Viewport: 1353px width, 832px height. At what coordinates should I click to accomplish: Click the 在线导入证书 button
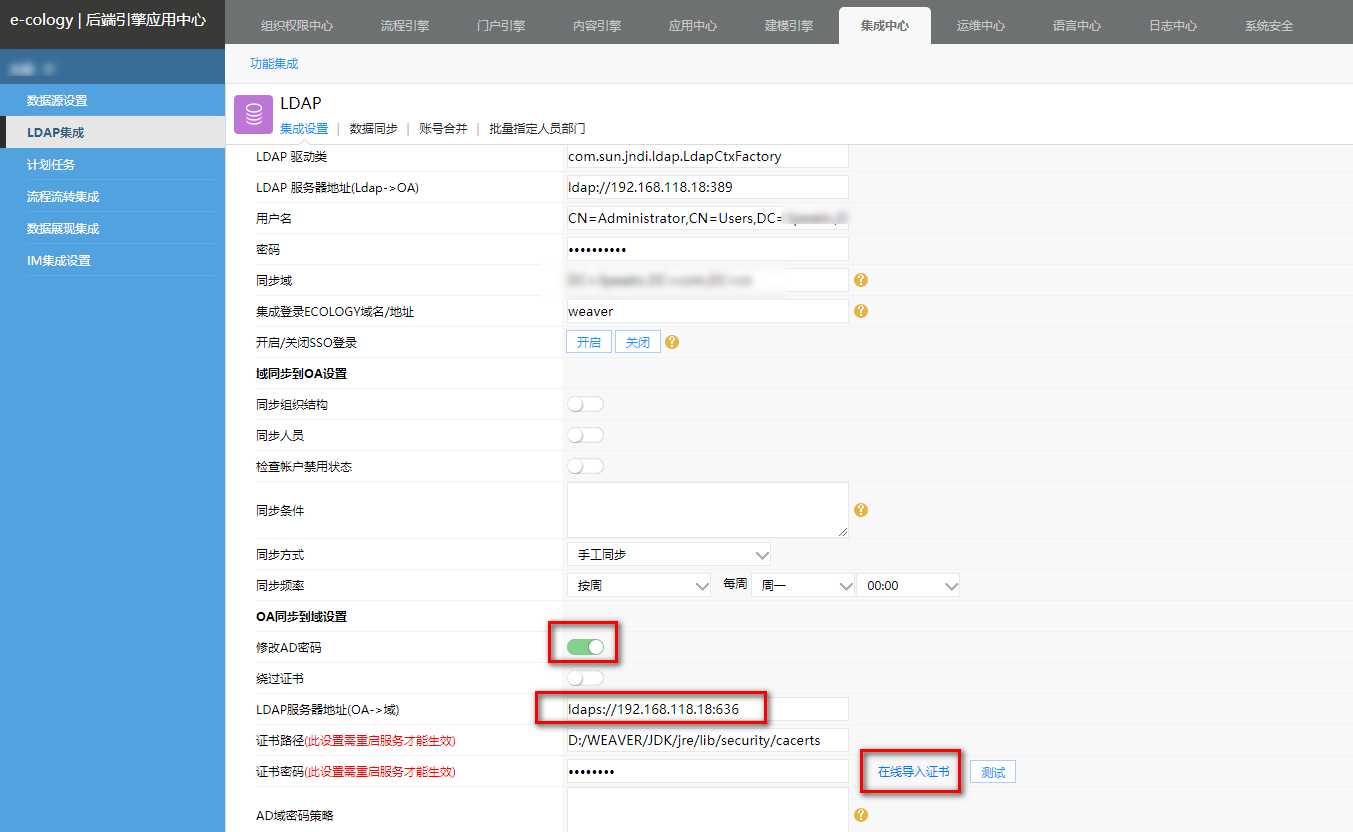pos(913,772)
